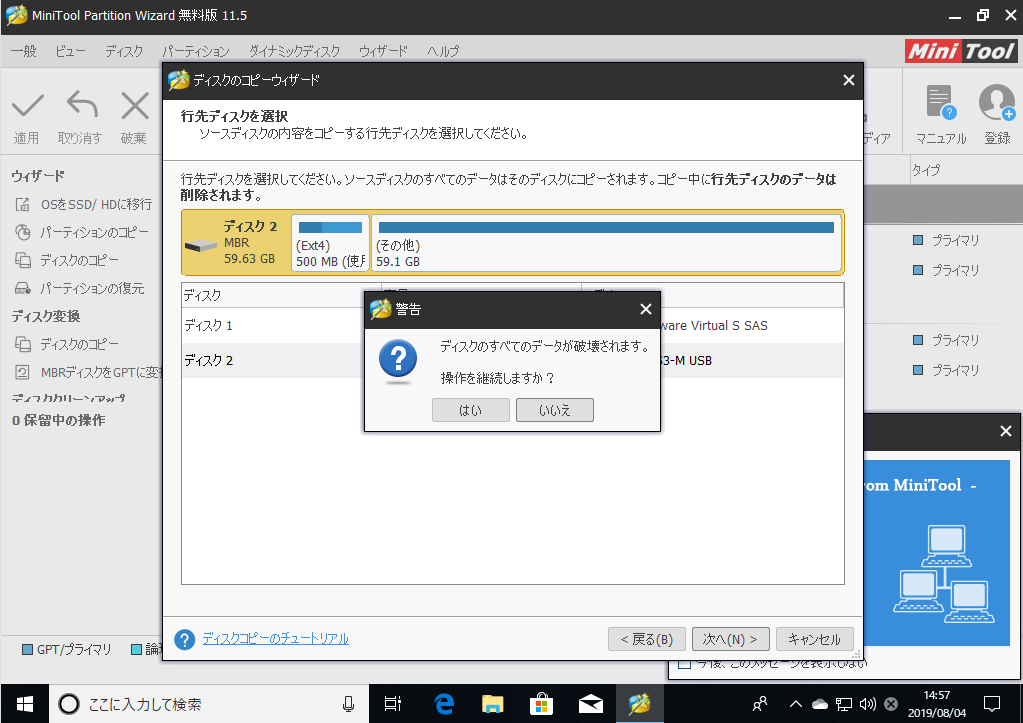Click はい to confirm the warning
This screenshot has width=1023, height=723.
[x=471, y=410]
